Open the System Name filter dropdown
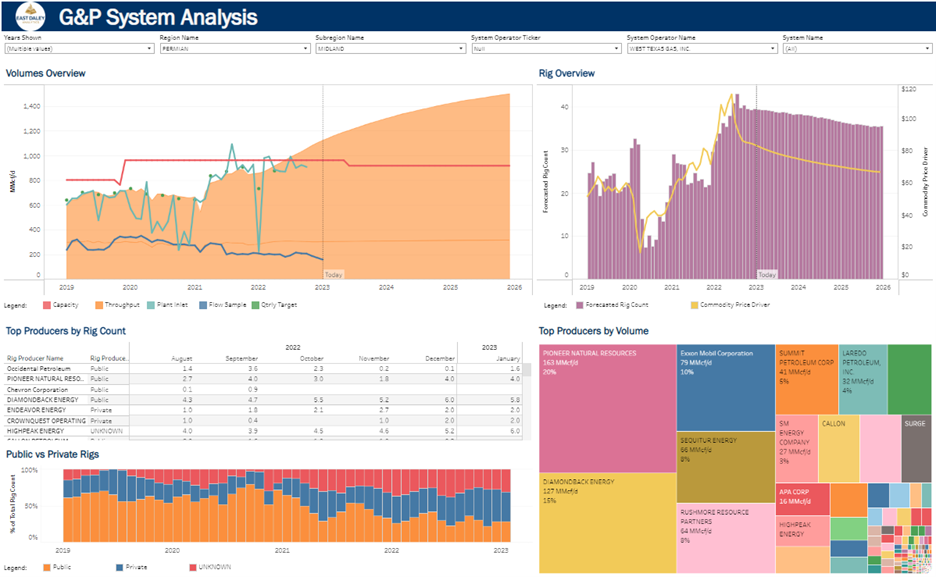 pos(857,49)
